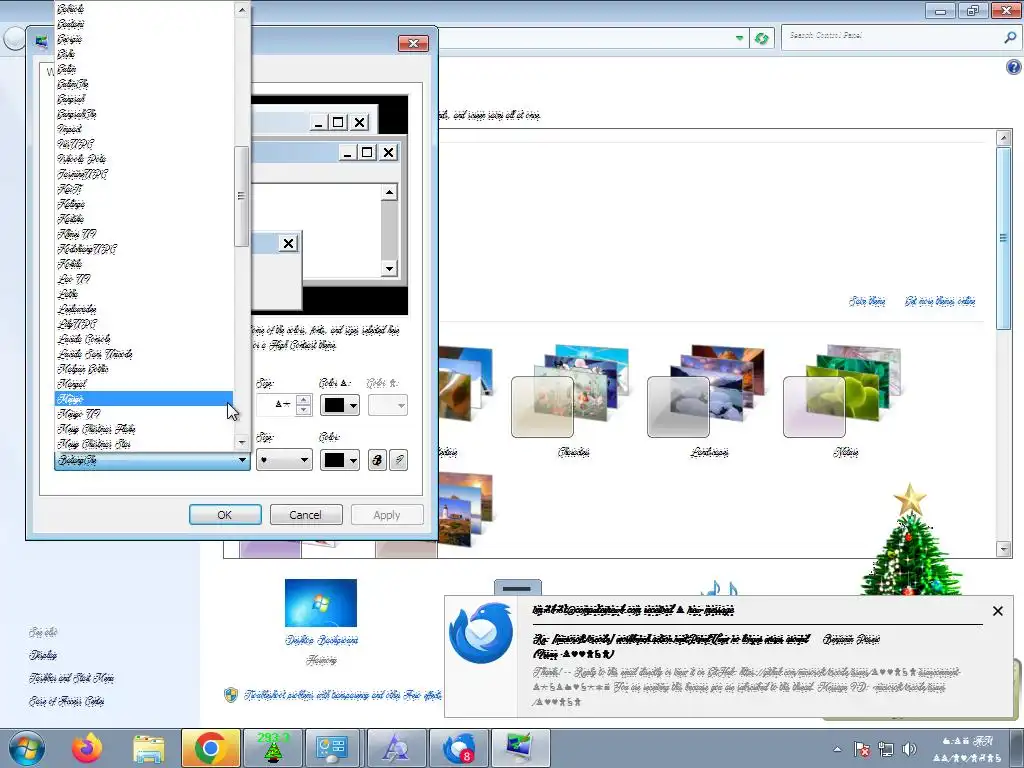Viewport: 1024px width, 768px height.
Task: Choose Merry Christmas Star font
Action: tap(144, 444)
